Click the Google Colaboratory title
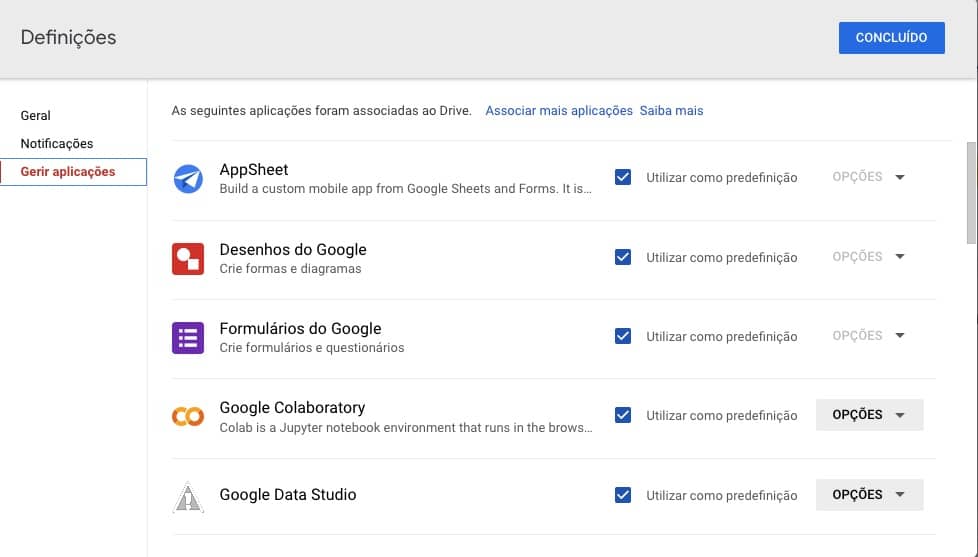The image size is (978, 557). click(292, 408)
